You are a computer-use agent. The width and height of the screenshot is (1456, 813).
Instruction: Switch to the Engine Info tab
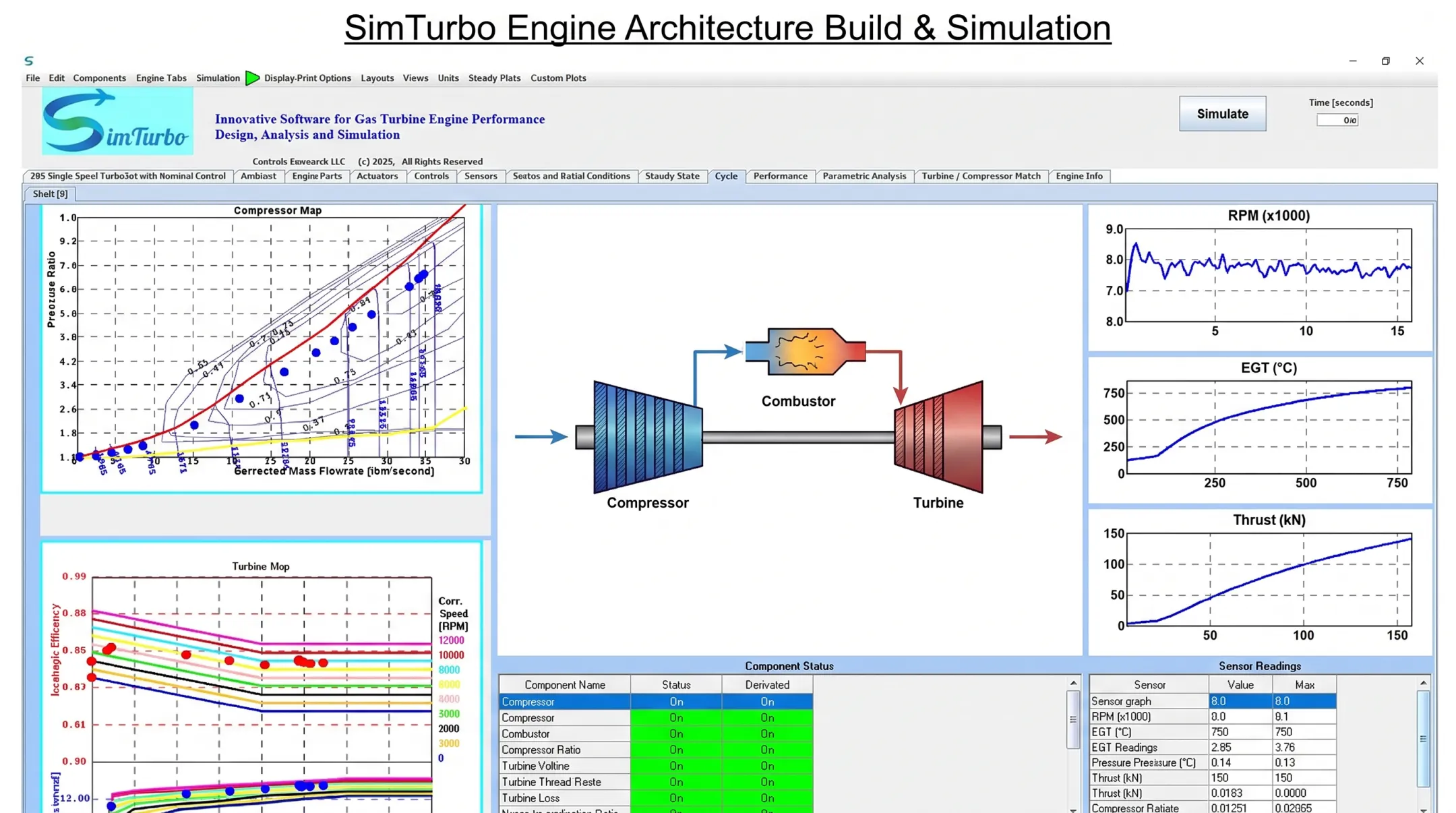[1079, 176]
